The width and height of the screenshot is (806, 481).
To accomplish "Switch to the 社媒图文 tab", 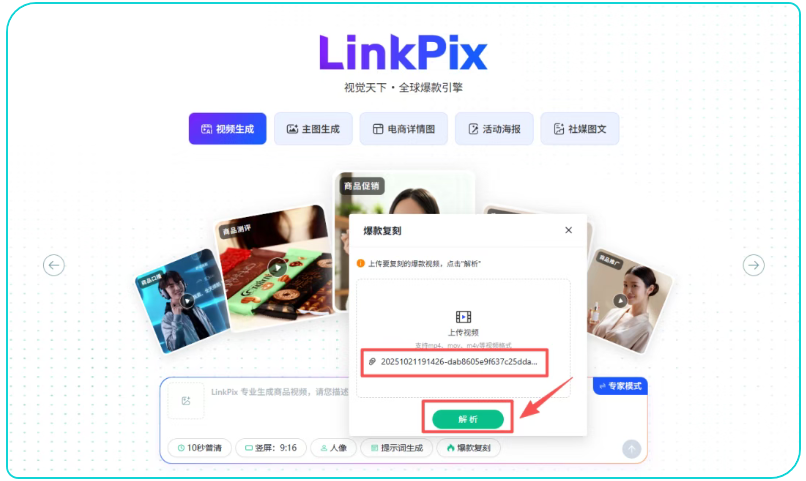I will click(580, 128).
